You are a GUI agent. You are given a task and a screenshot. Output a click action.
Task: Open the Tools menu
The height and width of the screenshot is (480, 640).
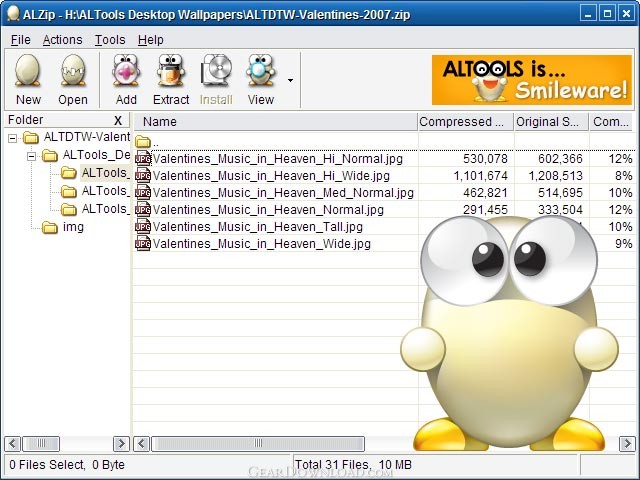[110, 40]
